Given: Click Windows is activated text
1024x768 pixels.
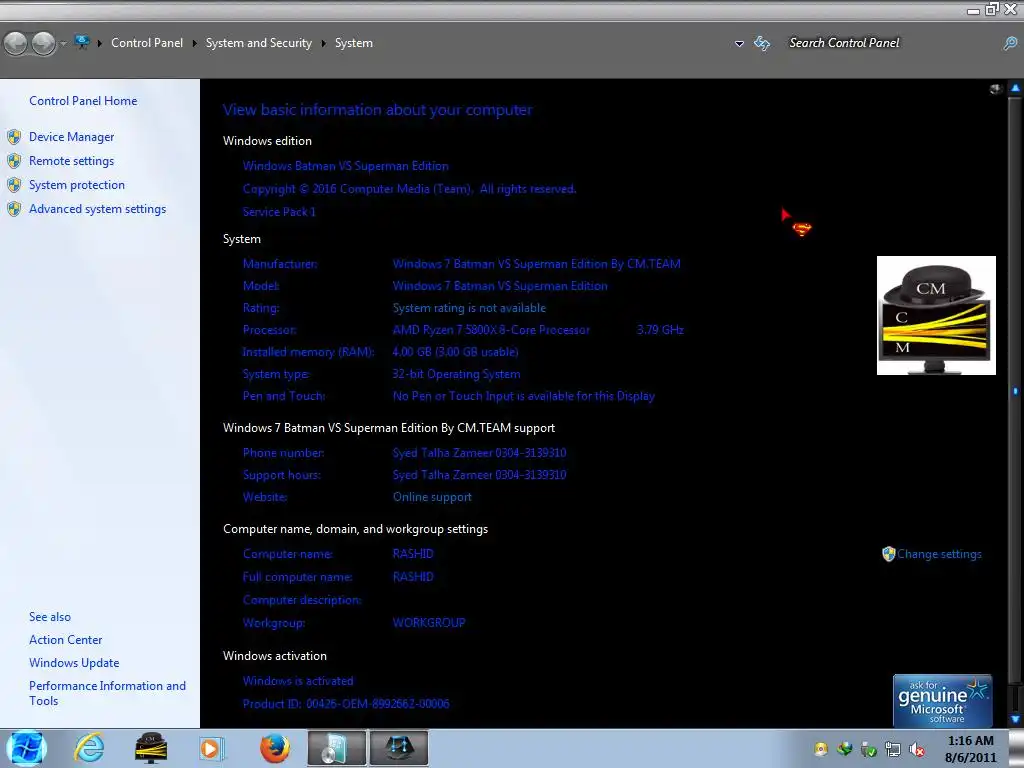Looking at the screenshot, I should coord(298,680).
